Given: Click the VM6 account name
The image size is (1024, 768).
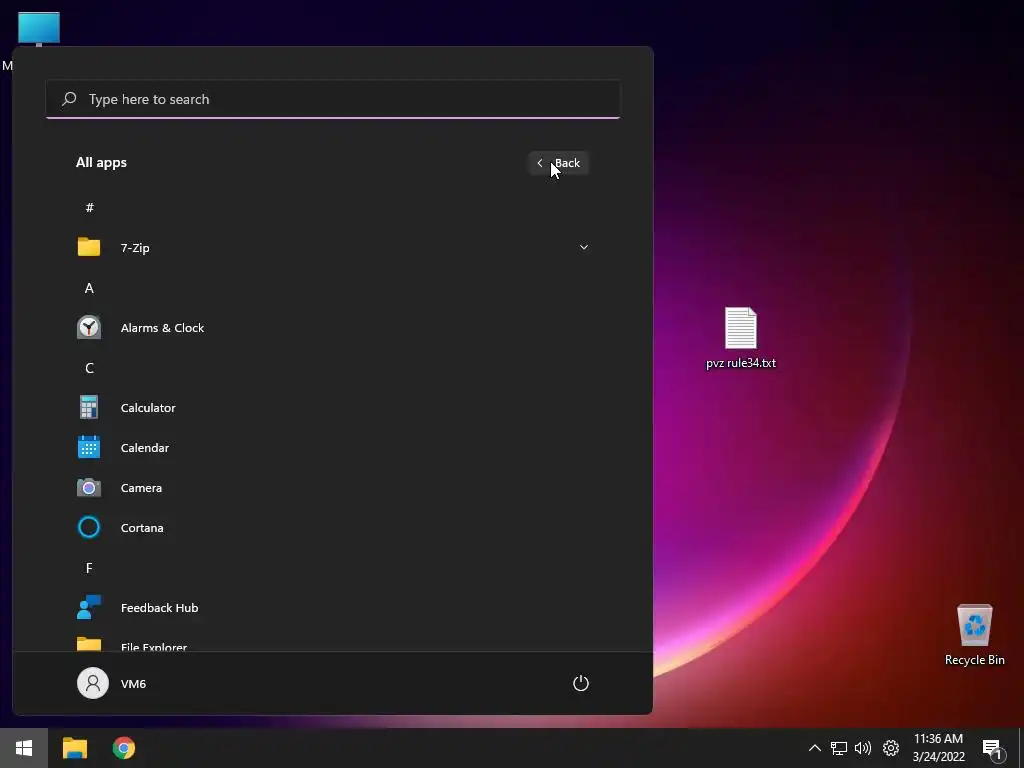Looking at the screenshot, I should (133, 684).
